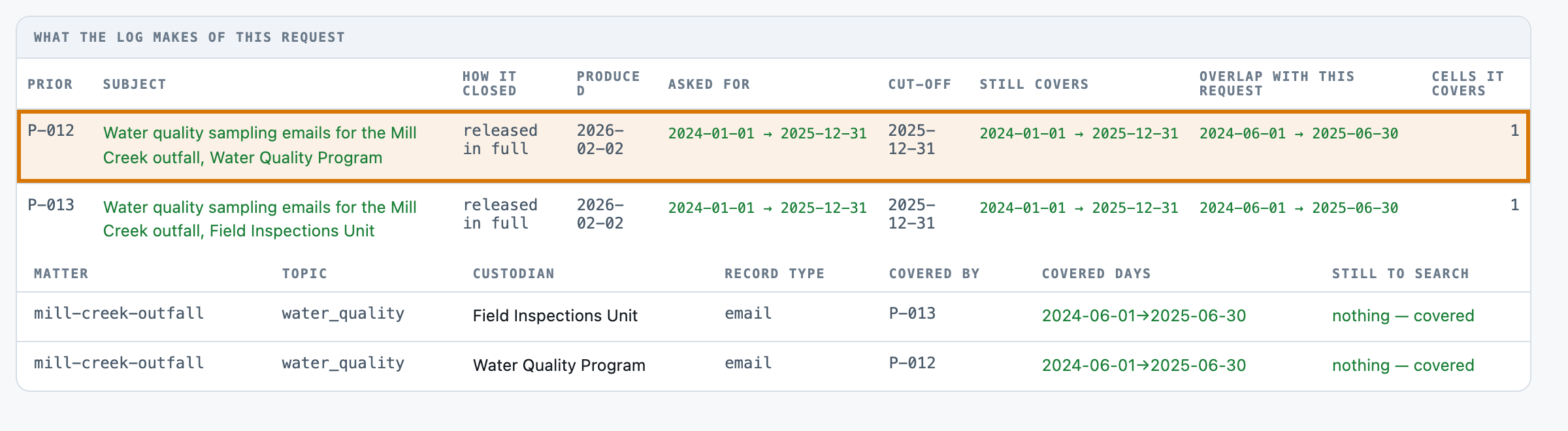Select the highlighted P-012 prior request row

tap(774, 146)
